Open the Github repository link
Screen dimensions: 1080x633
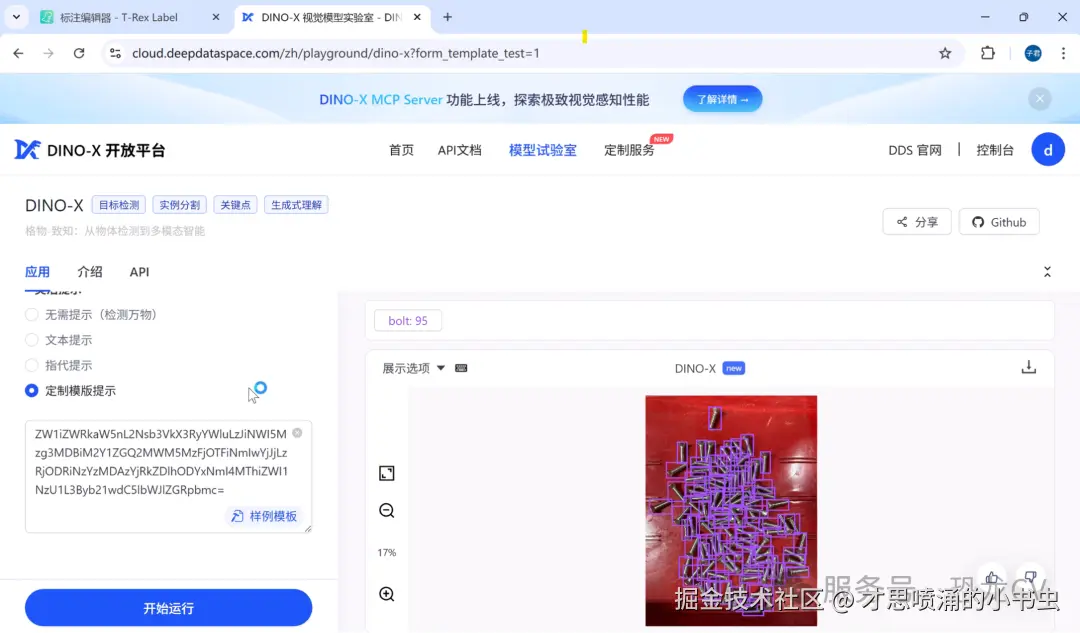pyautogui.click(x=998, y=221)
